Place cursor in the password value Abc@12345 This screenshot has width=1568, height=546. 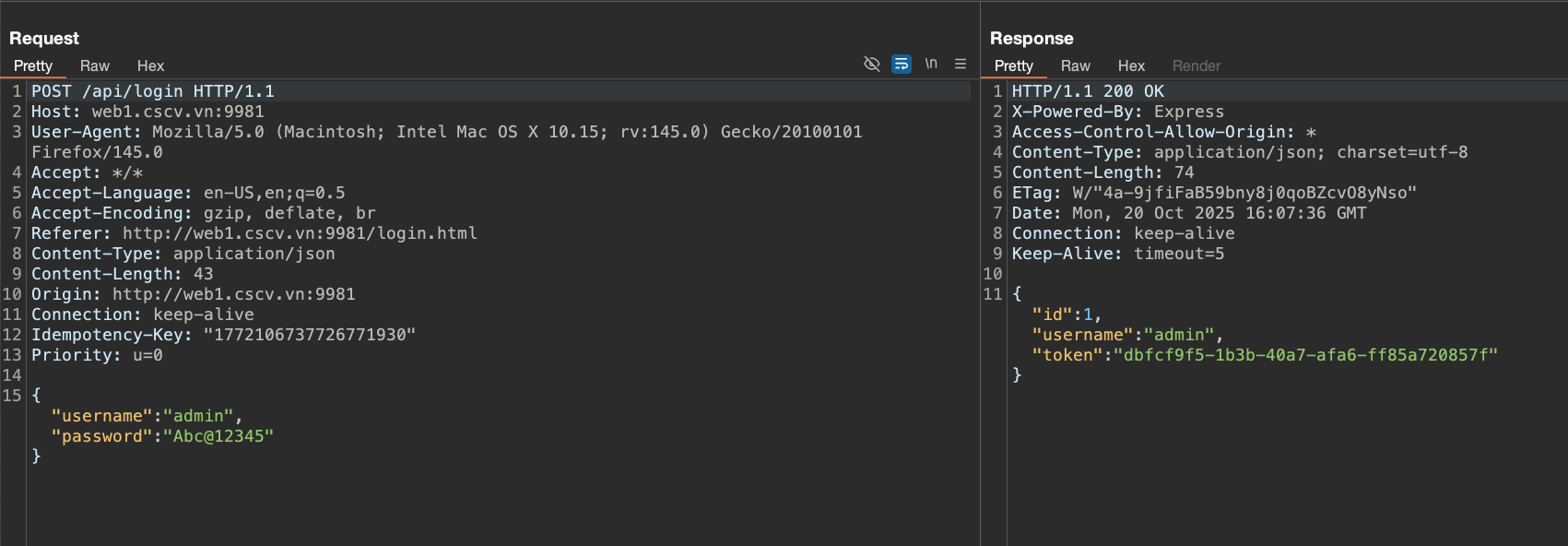218,436
